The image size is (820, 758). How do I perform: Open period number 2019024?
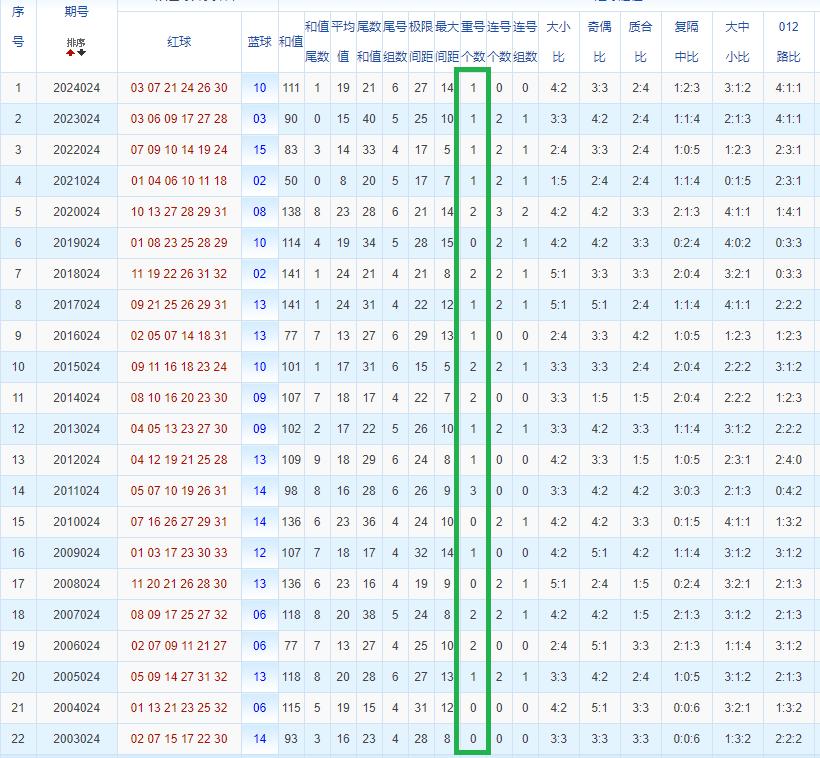77,243
